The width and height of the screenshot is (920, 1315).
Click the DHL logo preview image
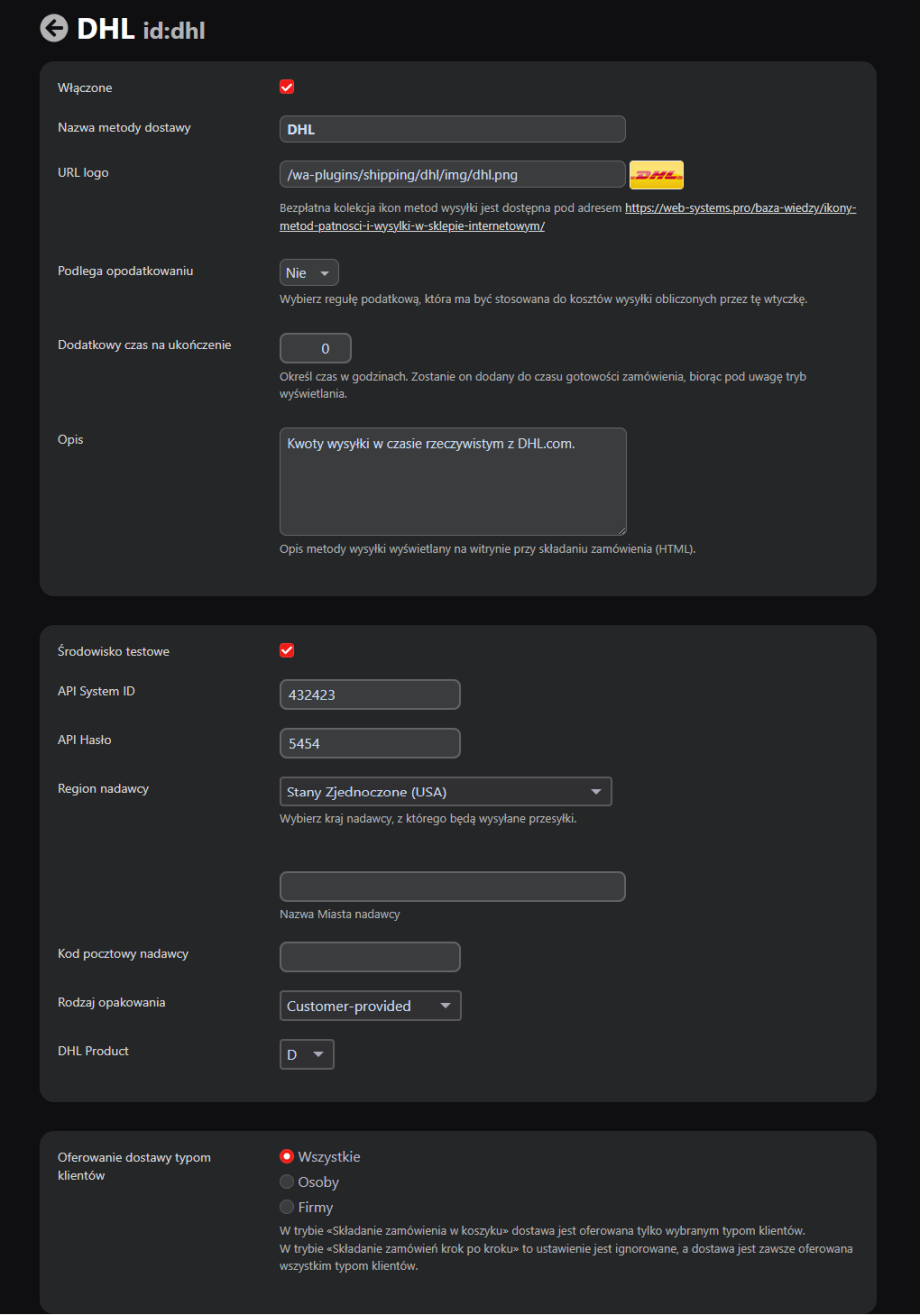tap(656, 174)
